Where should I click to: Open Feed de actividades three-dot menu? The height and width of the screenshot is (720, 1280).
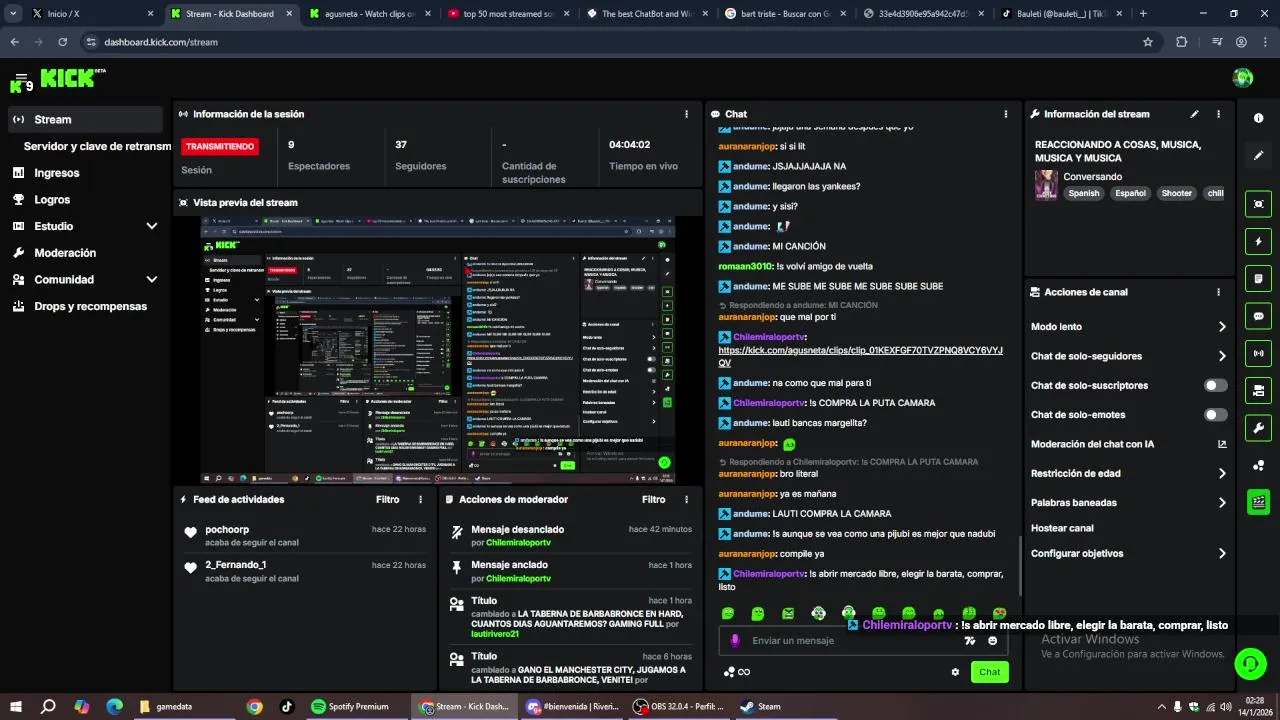tap(420, 499)
